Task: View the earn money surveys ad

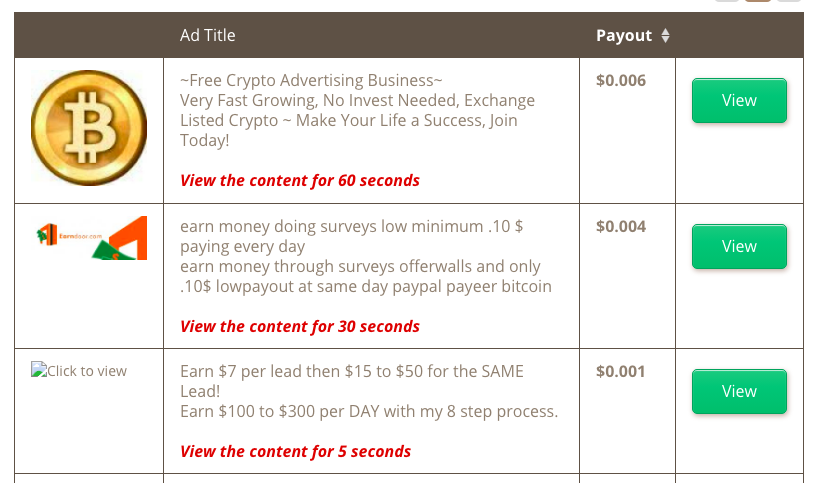Action: tap(739, 246)
